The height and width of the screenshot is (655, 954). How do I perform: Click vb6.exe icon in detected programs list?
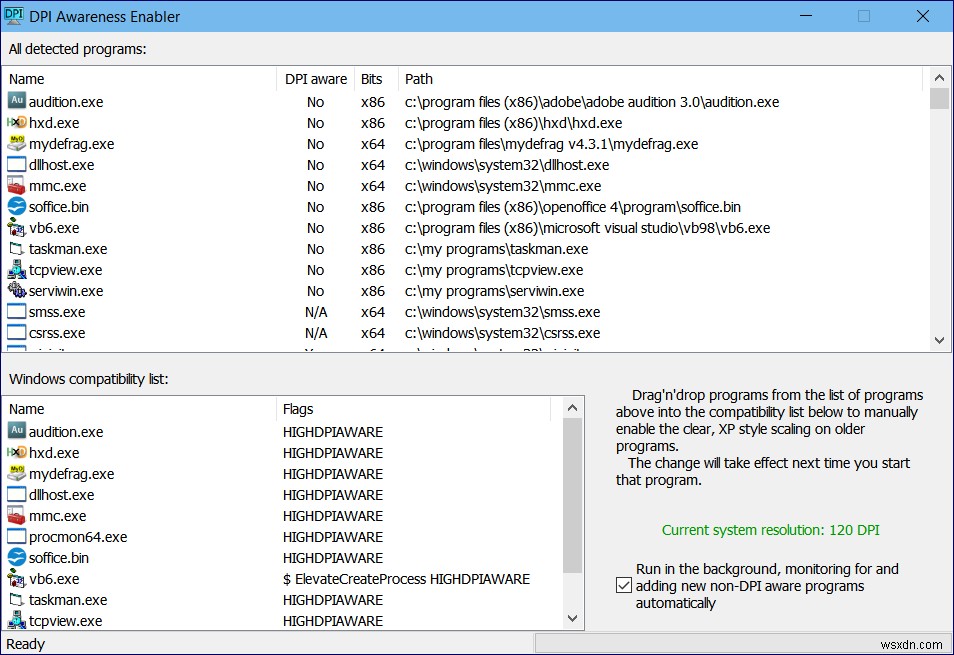point(16,227)
